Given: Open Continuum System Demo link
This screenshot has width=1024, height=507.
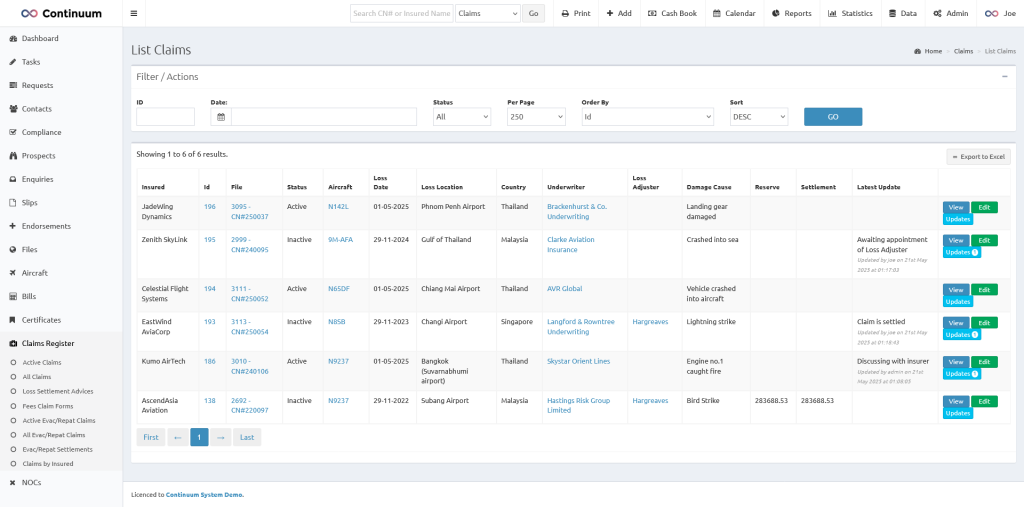Looking at the screenshot, I should (x=204, y=495).
